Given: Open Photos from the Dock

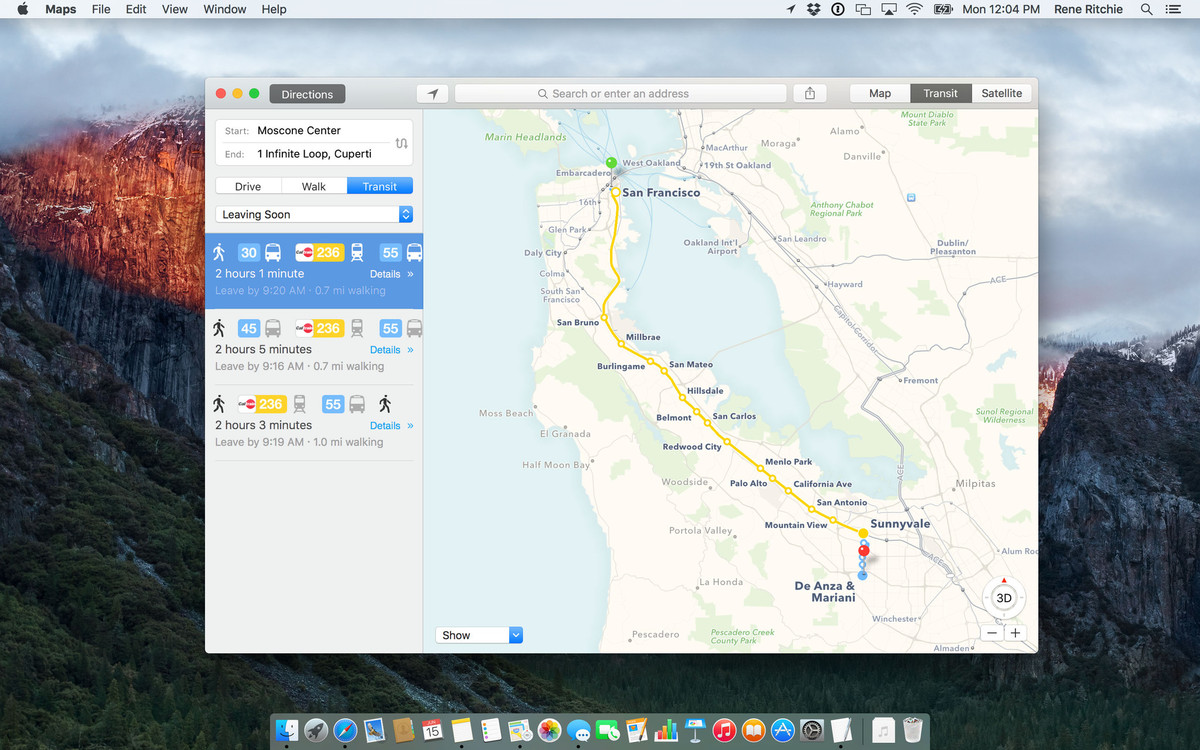Looking at the screenshot, I should coord(549,731).
